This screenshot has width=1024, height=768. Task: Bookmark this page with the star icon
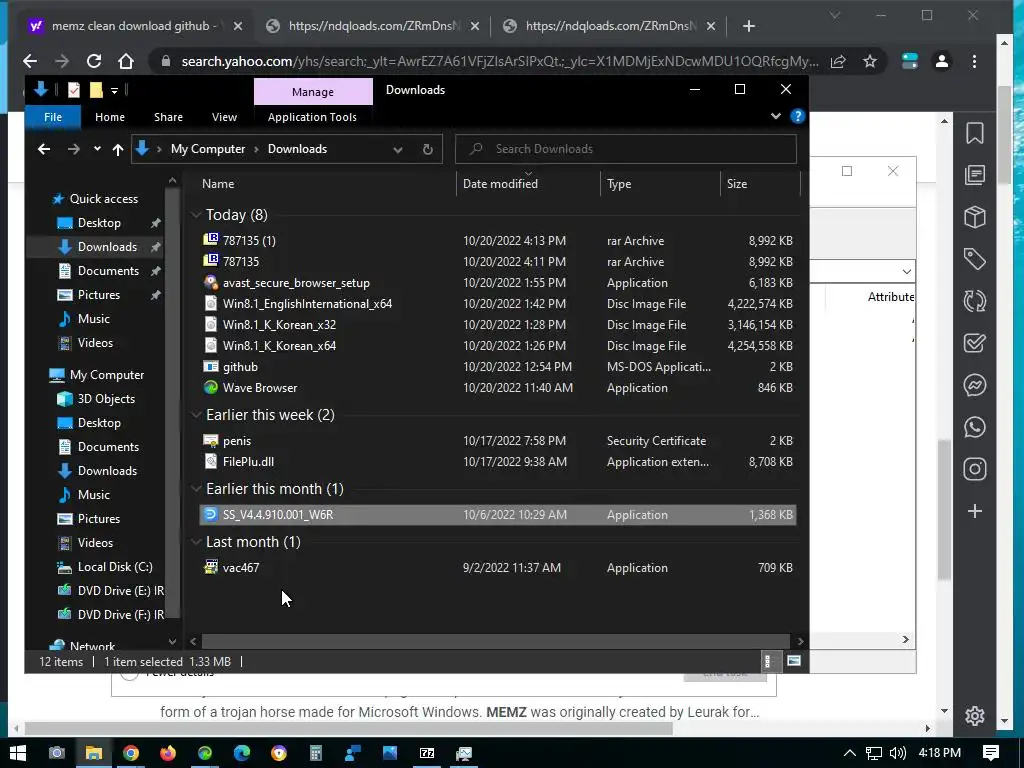pyautogui.click(x=869, y=61)
